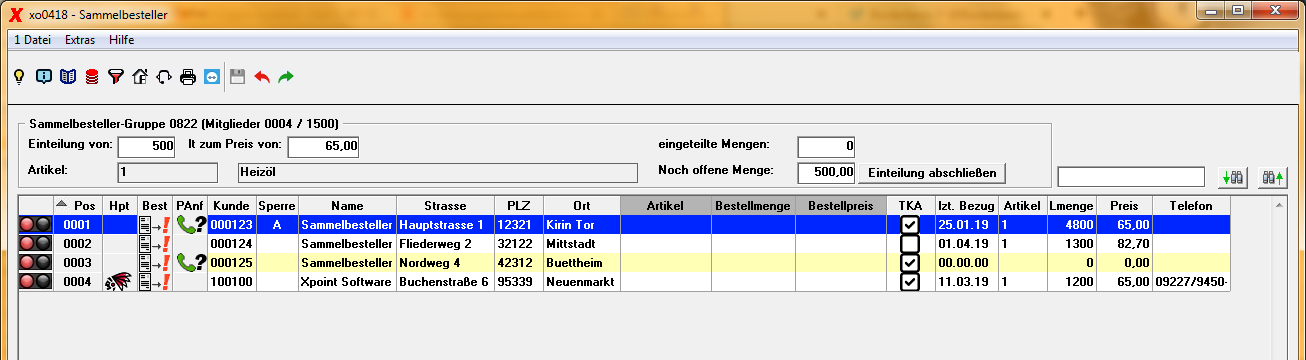The width and height of the screenshot is (1306, 360).
Task: Click order document icon in row 0004
Action: (x=155, y=282)
